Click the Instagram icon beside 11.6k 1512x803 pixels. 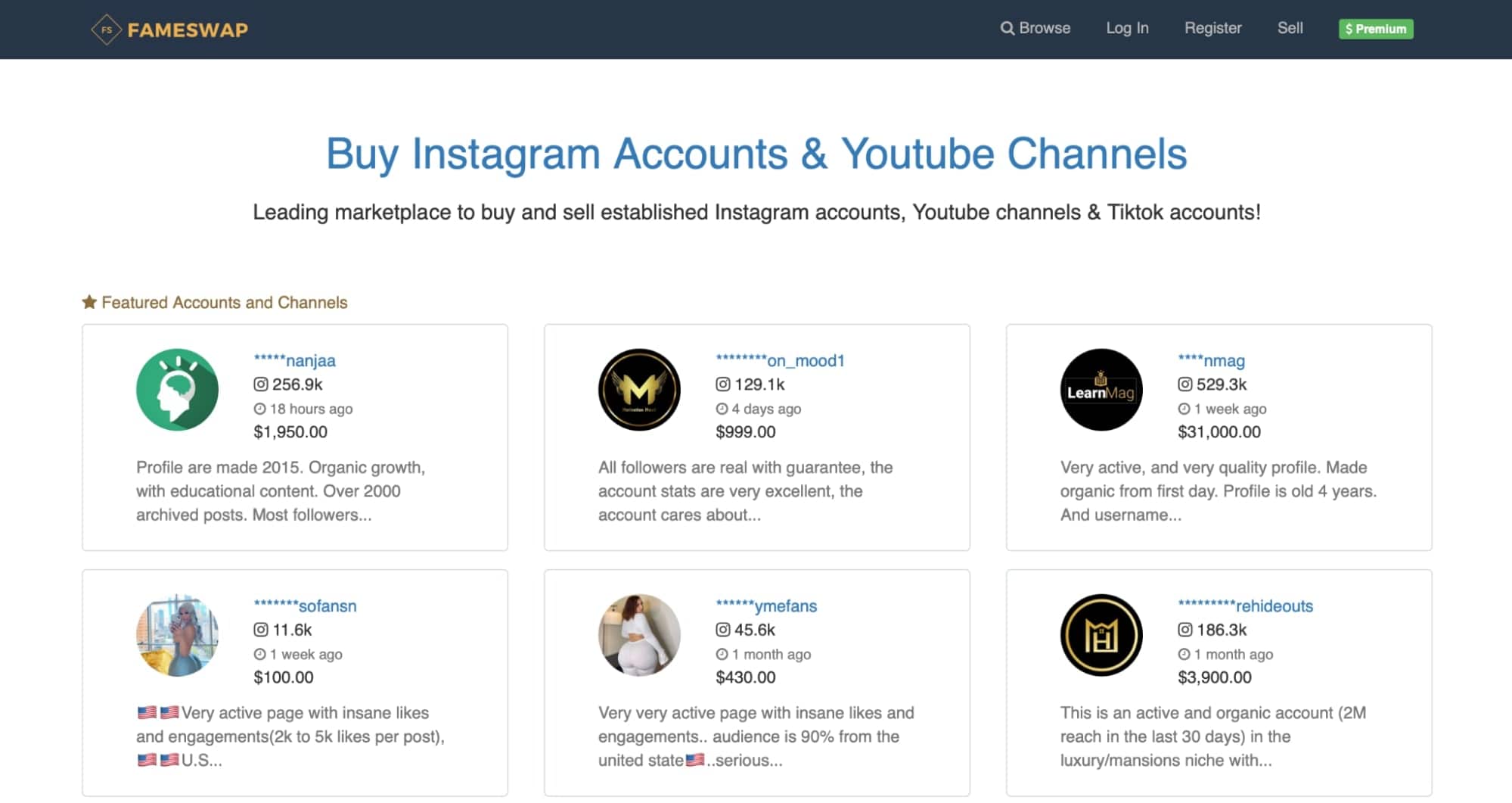261,630
